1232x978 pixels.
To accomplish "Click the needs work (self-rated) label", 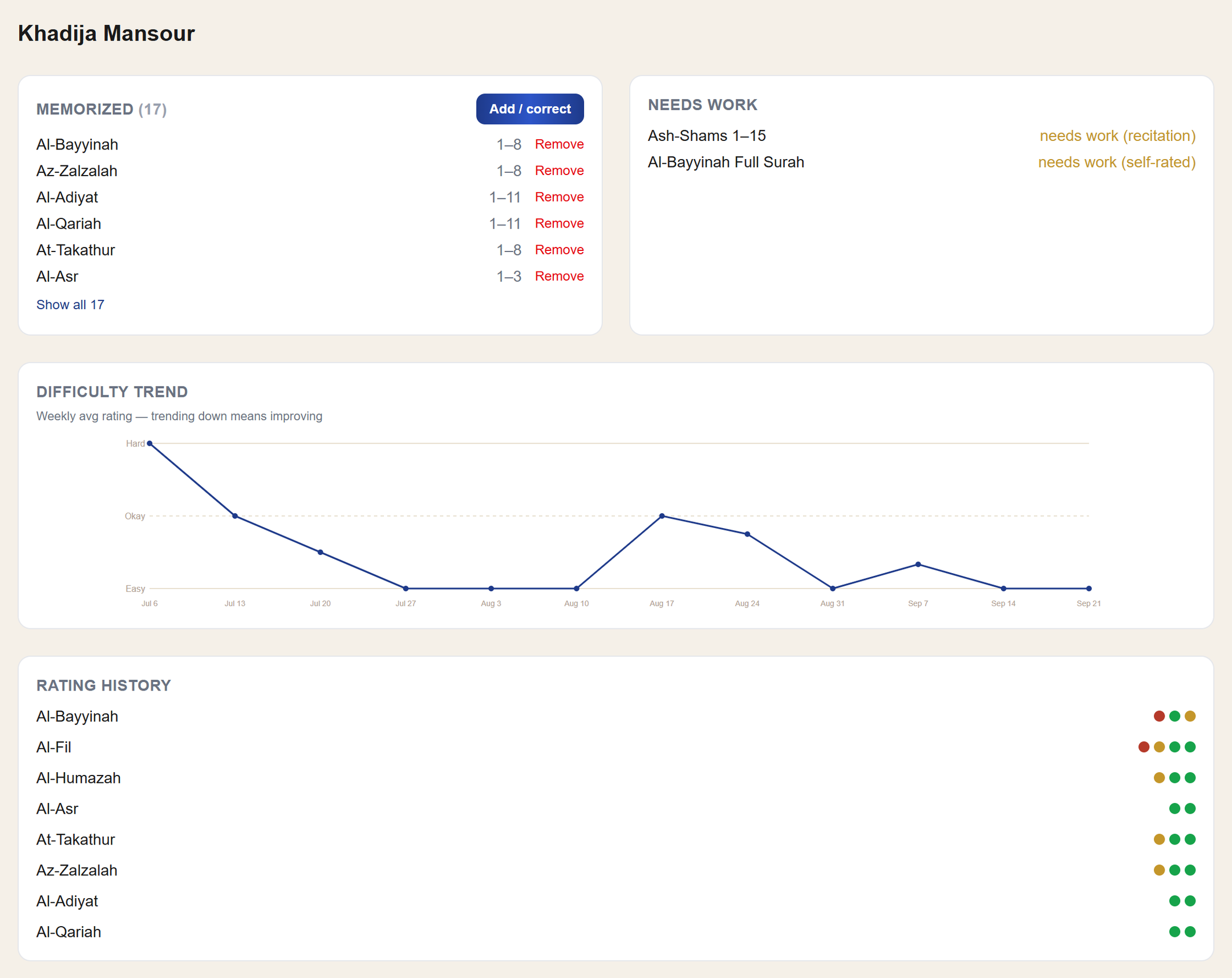I will [1117, 162].
